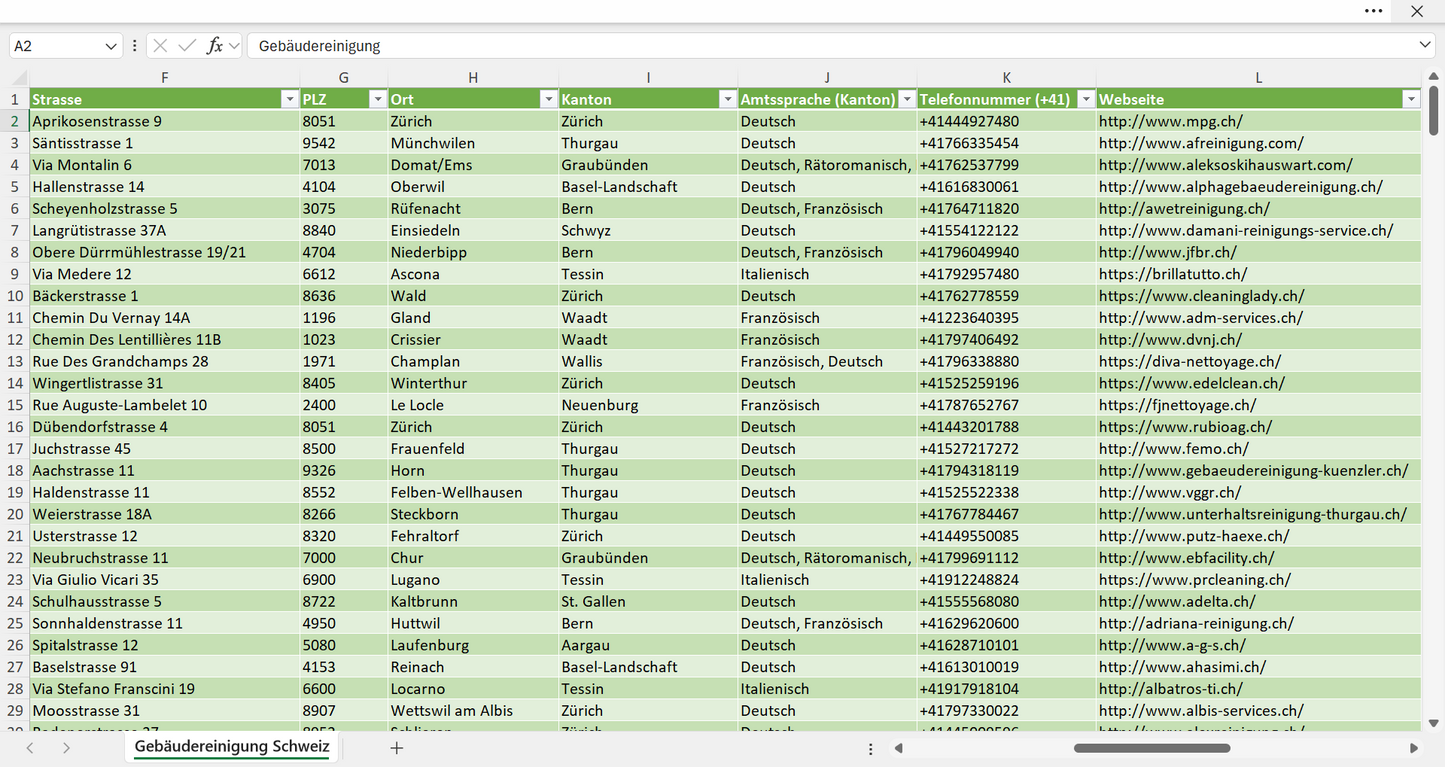Expand the formula bar chevron
The width and height of the screenshot is (1445, 767).
click(1425, 46)
